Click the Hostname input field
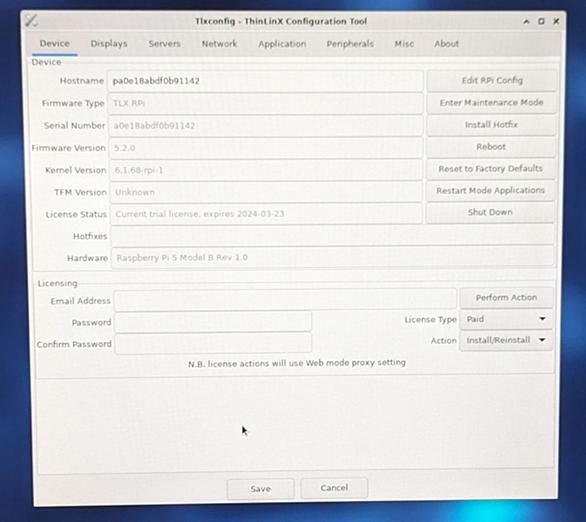586x522 pixels. [266, 81]
